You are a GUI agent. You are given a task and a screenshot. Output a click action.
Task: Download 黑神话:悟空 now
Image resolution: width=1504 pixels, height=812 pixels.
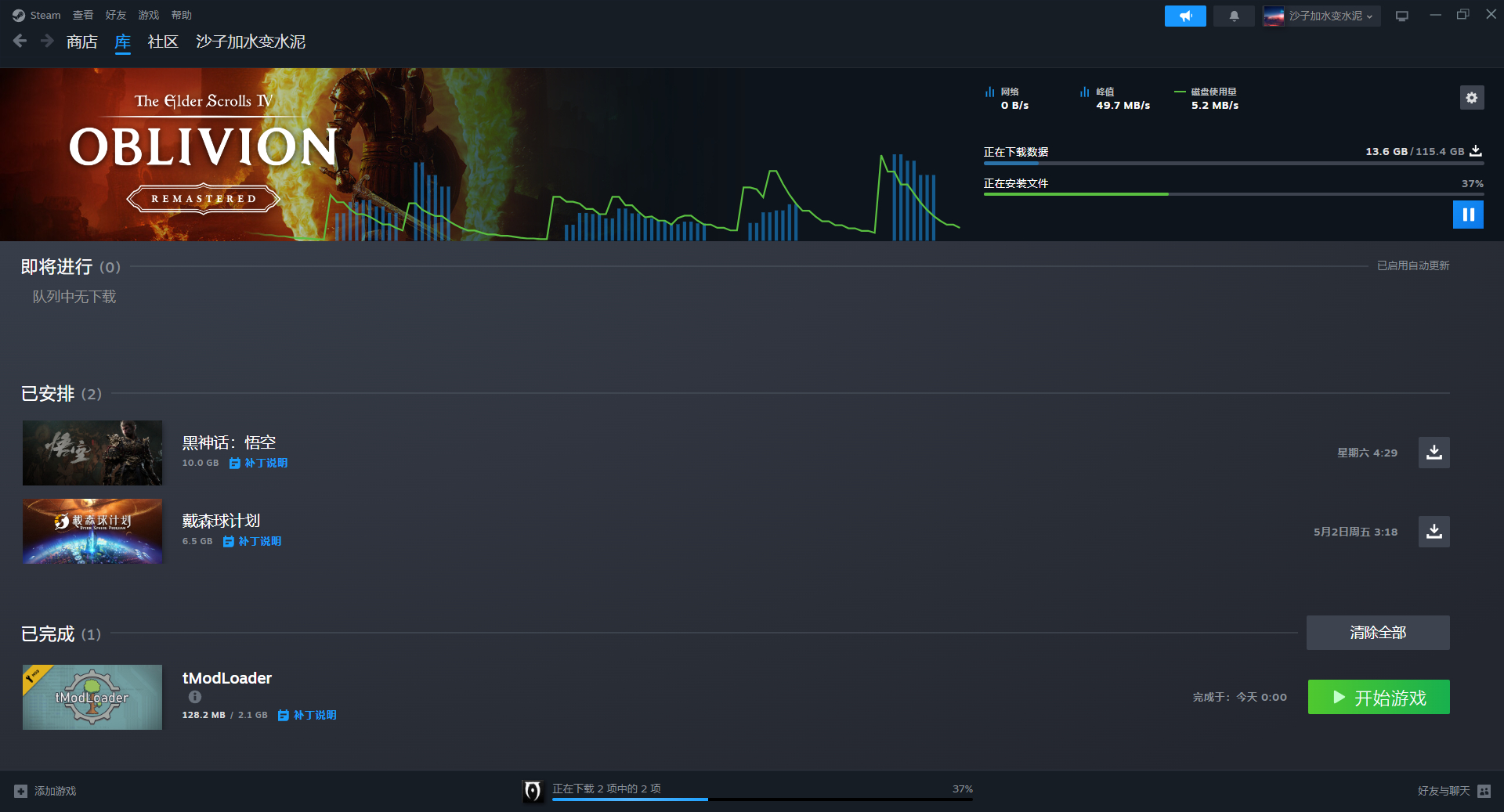click(1433, 453)
